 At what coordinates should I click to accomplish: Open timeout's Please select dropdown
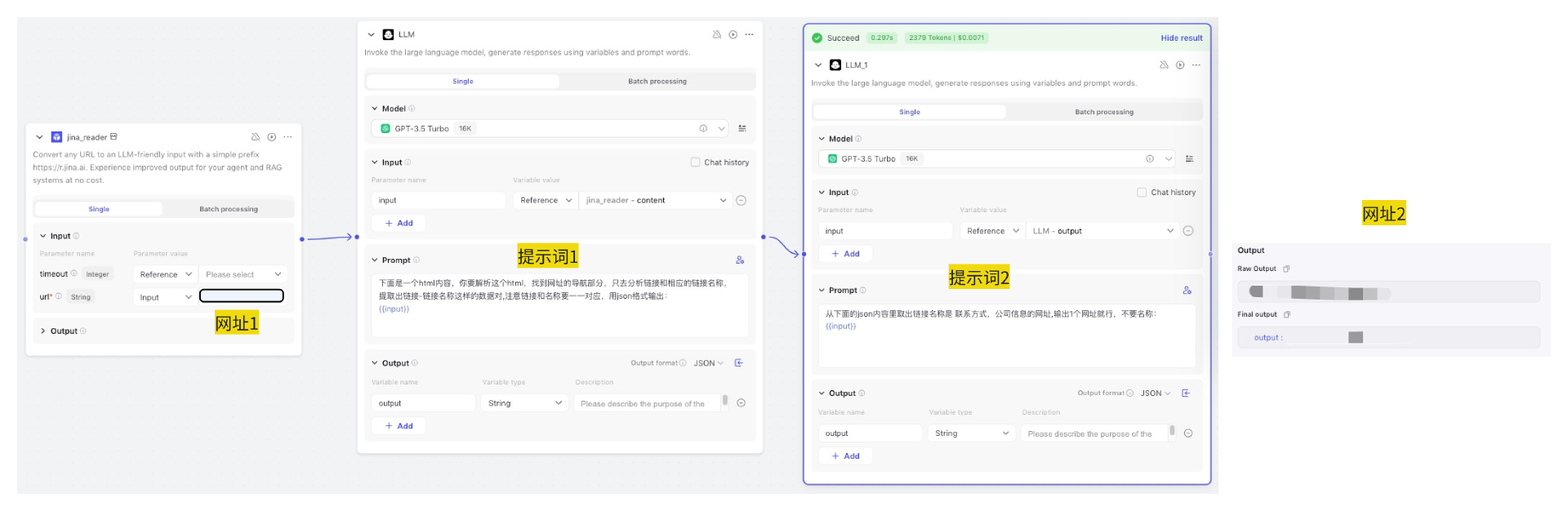(x=243, y=274)
